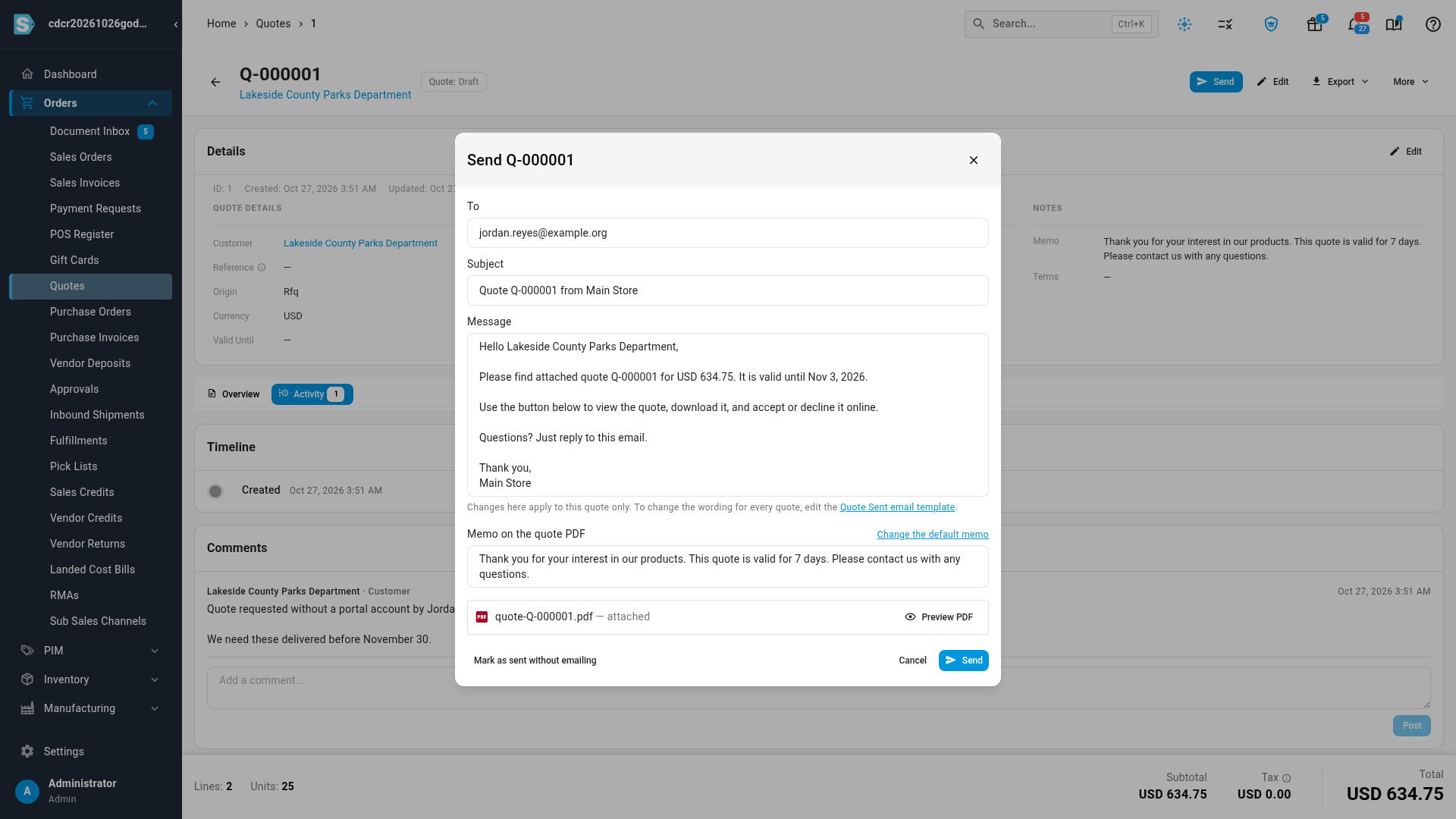Go back using the arrow beside Q-000001

215,82
